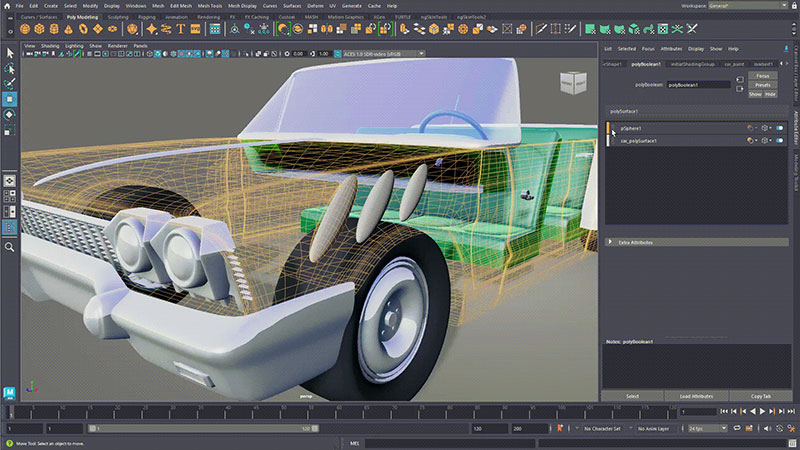800x450 pixels.
Task: Click the polygon platonic solid shelf icon
Action: click(x=132, y=29)
